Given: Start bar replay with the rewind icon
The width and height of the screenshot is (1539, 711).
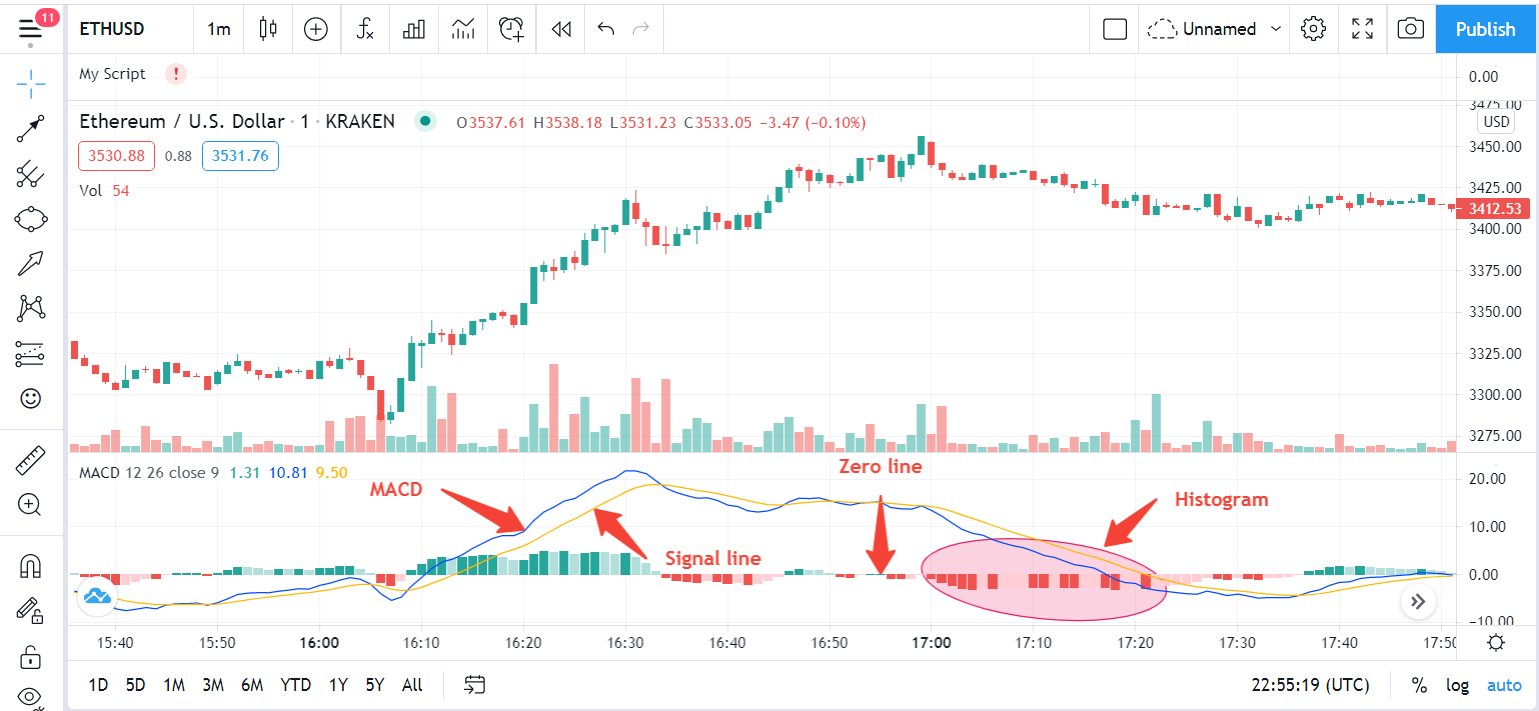Looking at the screenshot, I should pyautogui.click(x=561, y=29).
